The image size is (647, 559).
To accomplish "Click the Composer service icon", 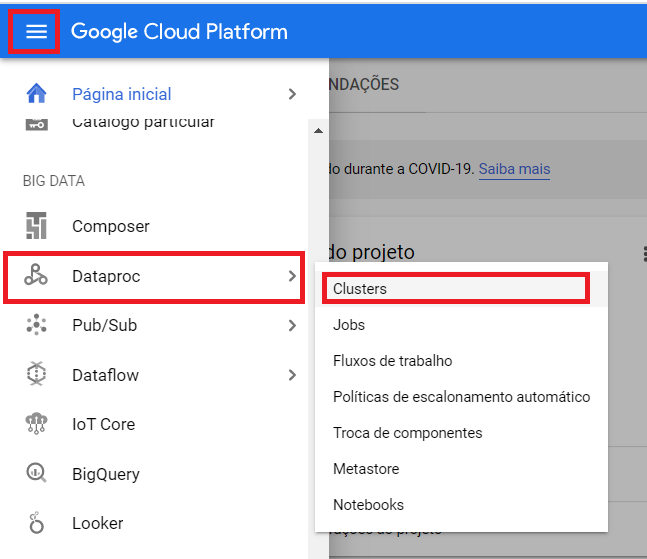I will tap(37, 226).
